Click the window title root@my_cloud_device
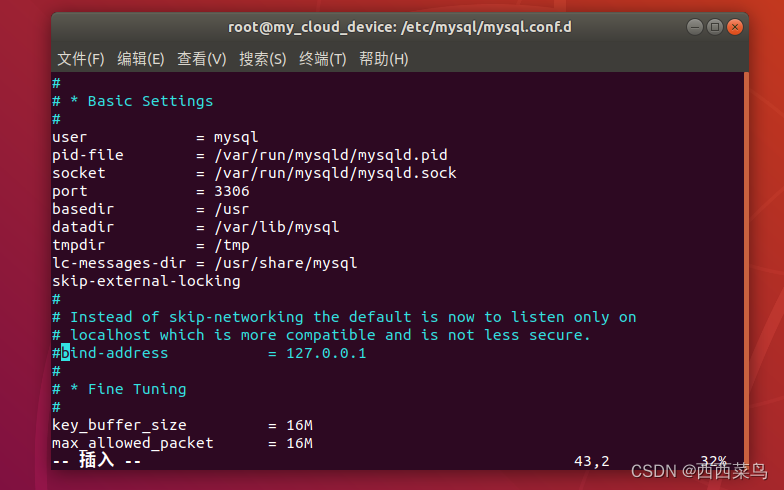 [400, 27]
